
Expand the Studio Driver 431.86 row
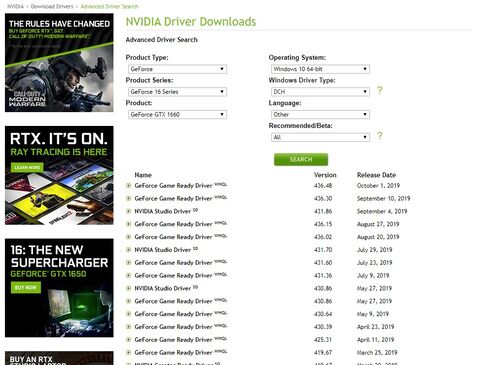click(x=128, y=211)
